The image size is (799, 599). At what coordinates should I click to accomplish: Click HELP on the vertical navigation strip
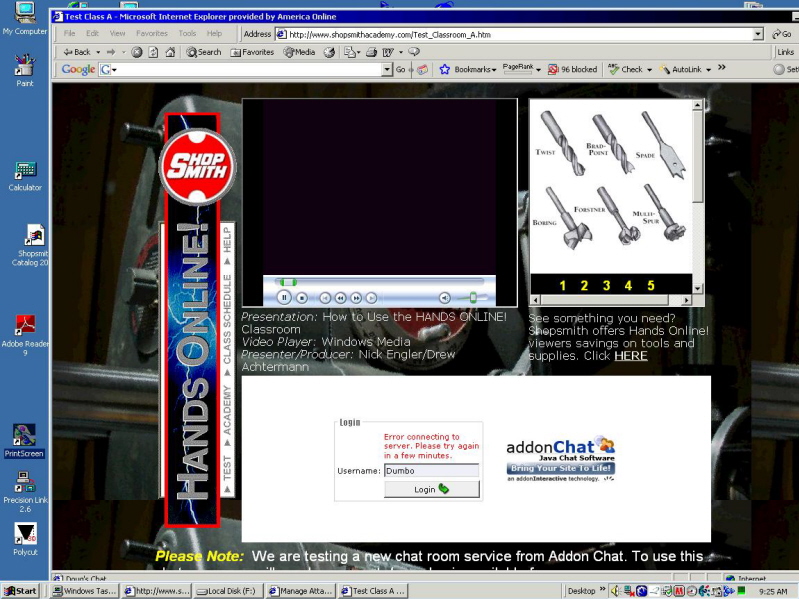coord(227,240)
